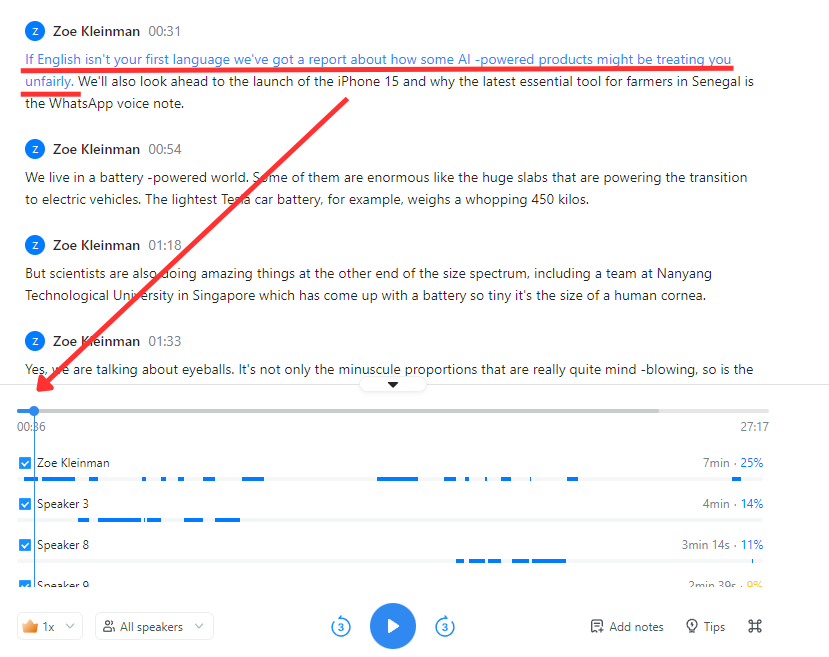
Task: Uncheck the Zoe Kleinman speaker checkbox
Action: coord(25,463)
